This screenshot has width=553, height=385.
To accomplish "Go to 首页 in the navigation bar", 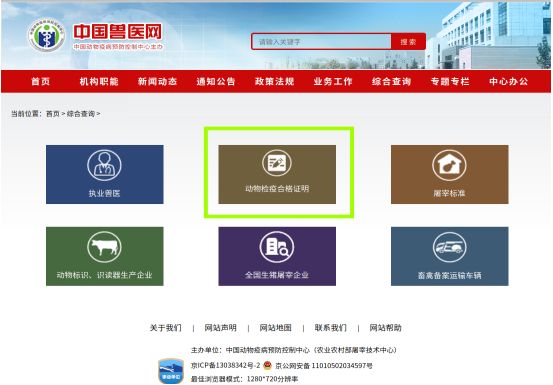I will 41,81.
